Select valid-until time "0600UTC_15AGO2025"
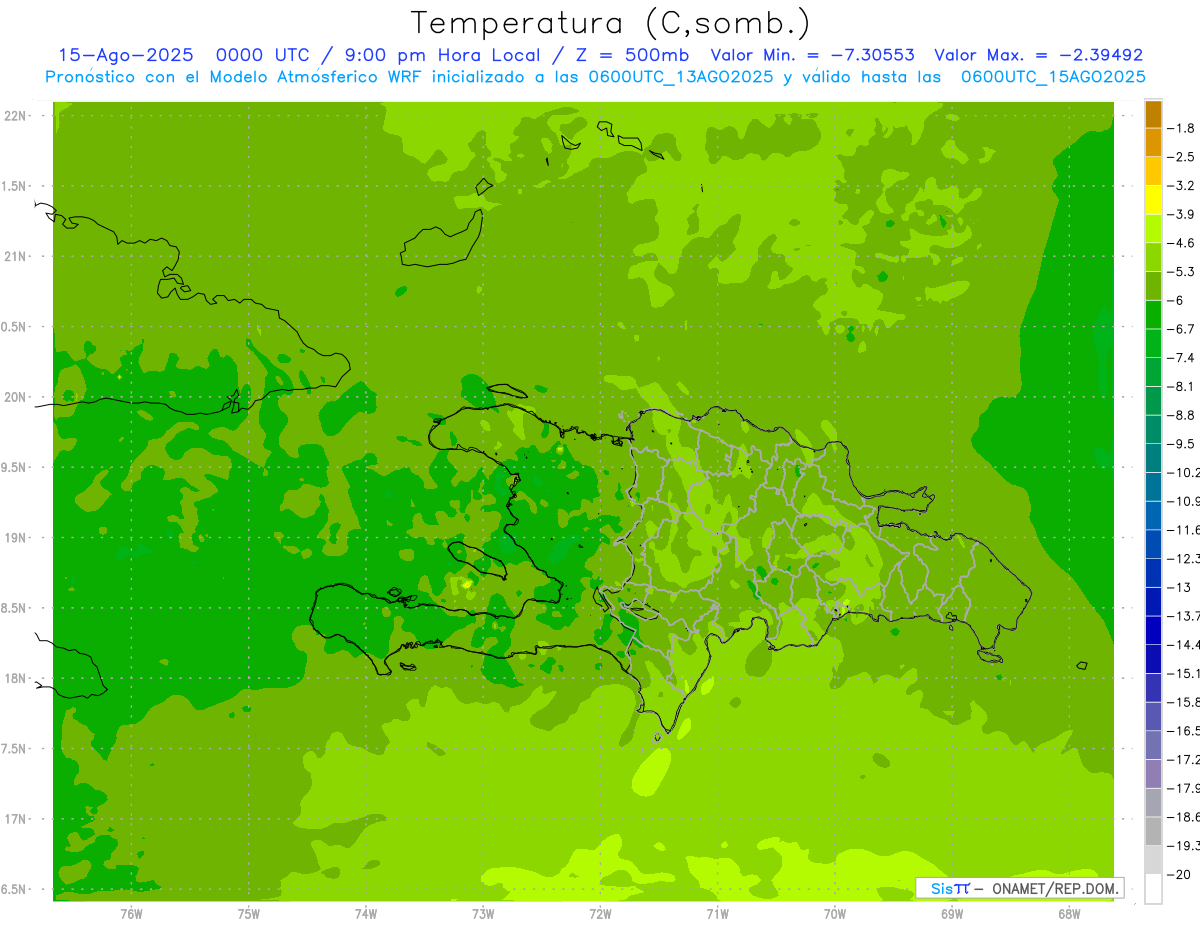This screenshot has height=927, width=1200. pyautogui.click(x=1053, y=77)
